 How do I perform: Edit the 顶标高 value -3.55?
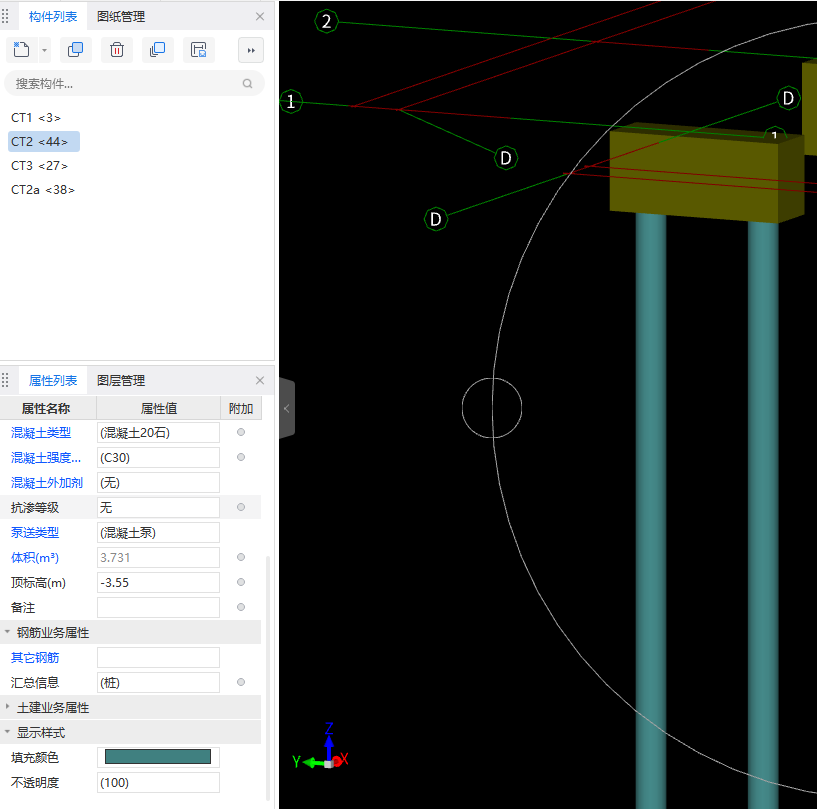[x=158, y=583]
